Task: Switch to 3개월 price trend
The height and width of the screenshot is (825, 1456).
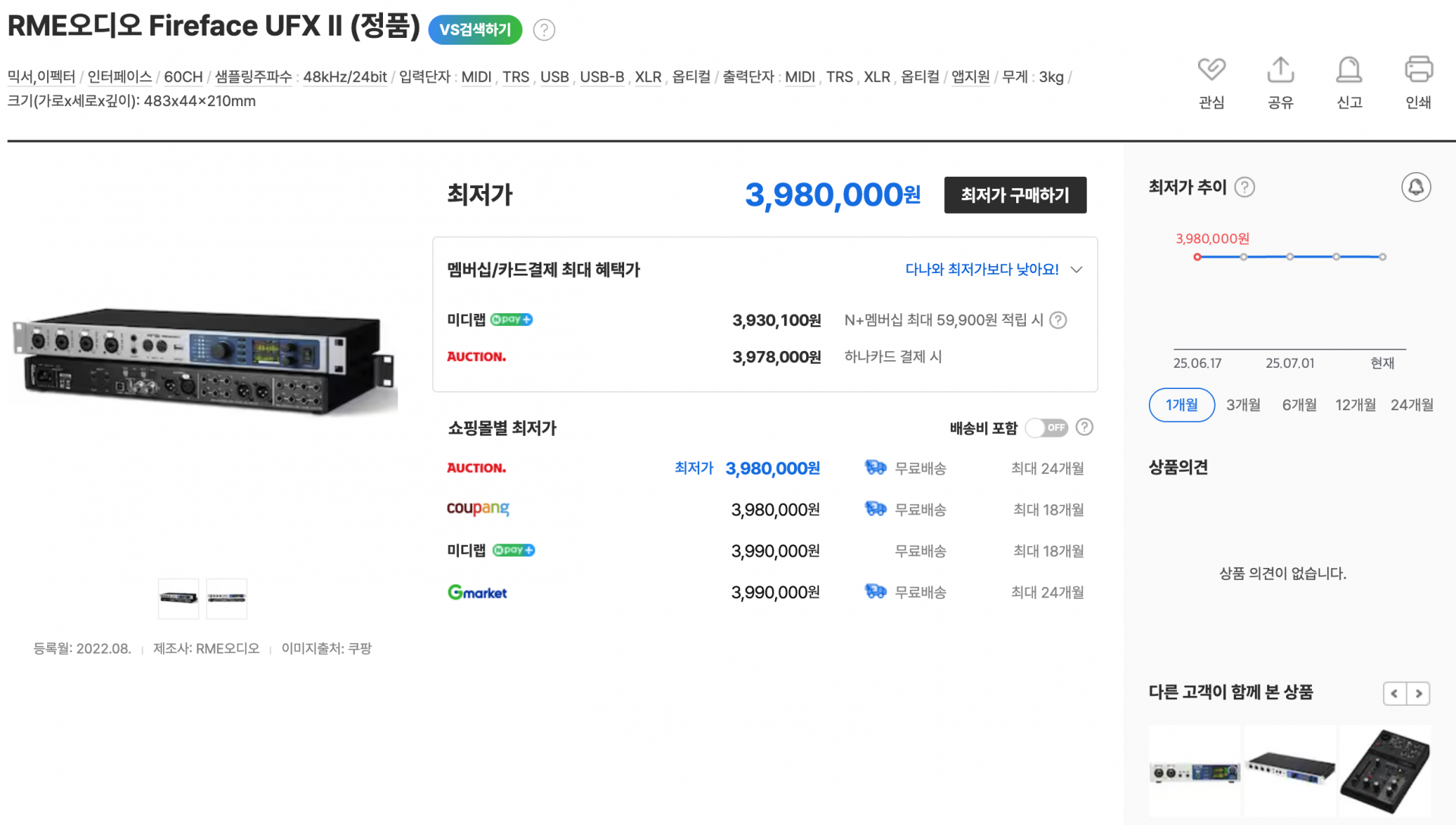Action: pos(1243,405)
